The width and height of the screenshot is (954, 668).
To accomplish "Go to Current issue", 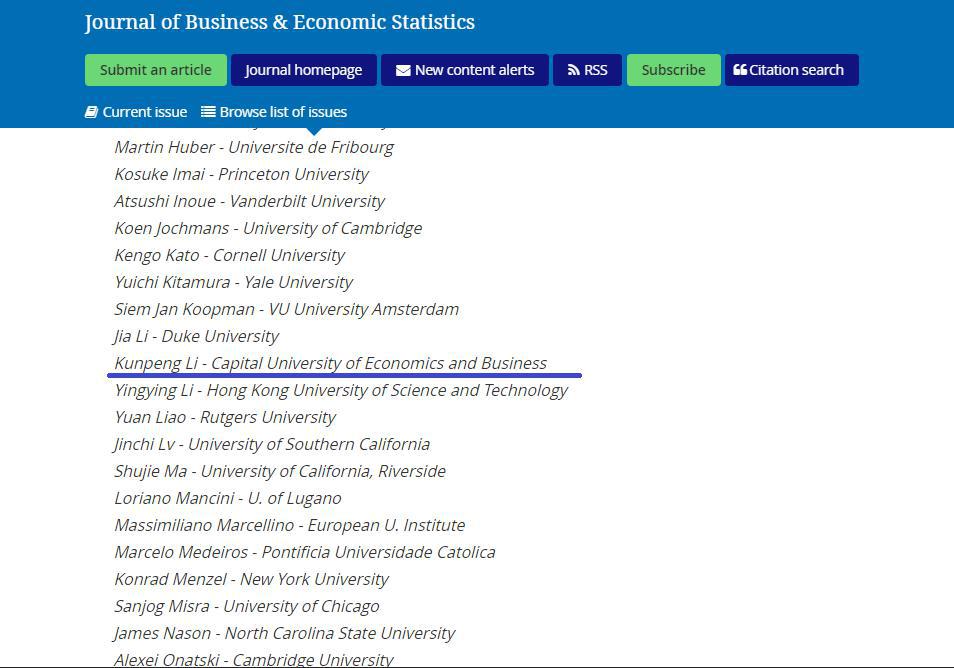I will 144,112.
